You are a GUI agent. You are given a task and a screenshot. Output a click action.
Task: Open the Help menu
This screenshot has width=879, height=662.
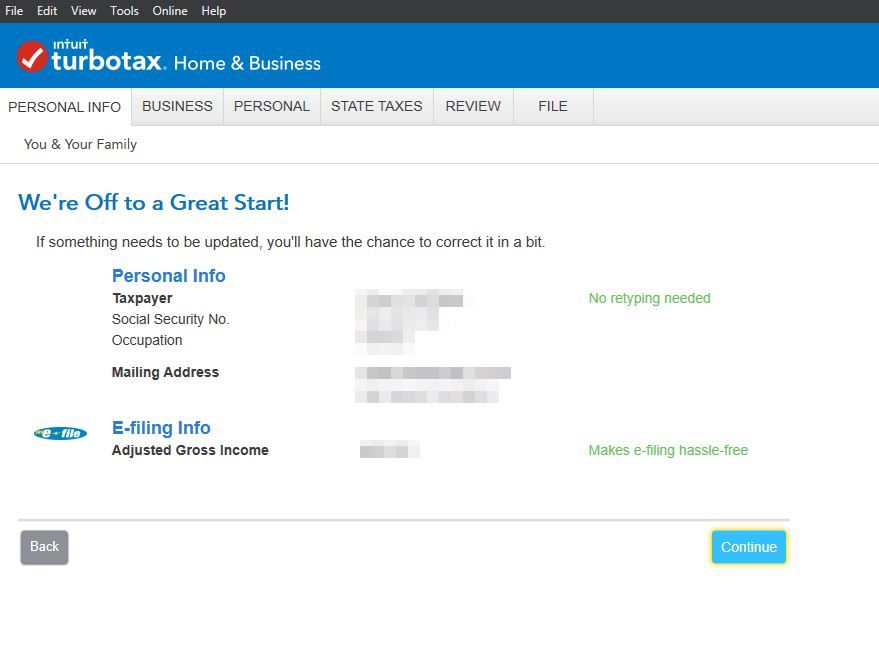pyautogui.click(x=214, y=11)
